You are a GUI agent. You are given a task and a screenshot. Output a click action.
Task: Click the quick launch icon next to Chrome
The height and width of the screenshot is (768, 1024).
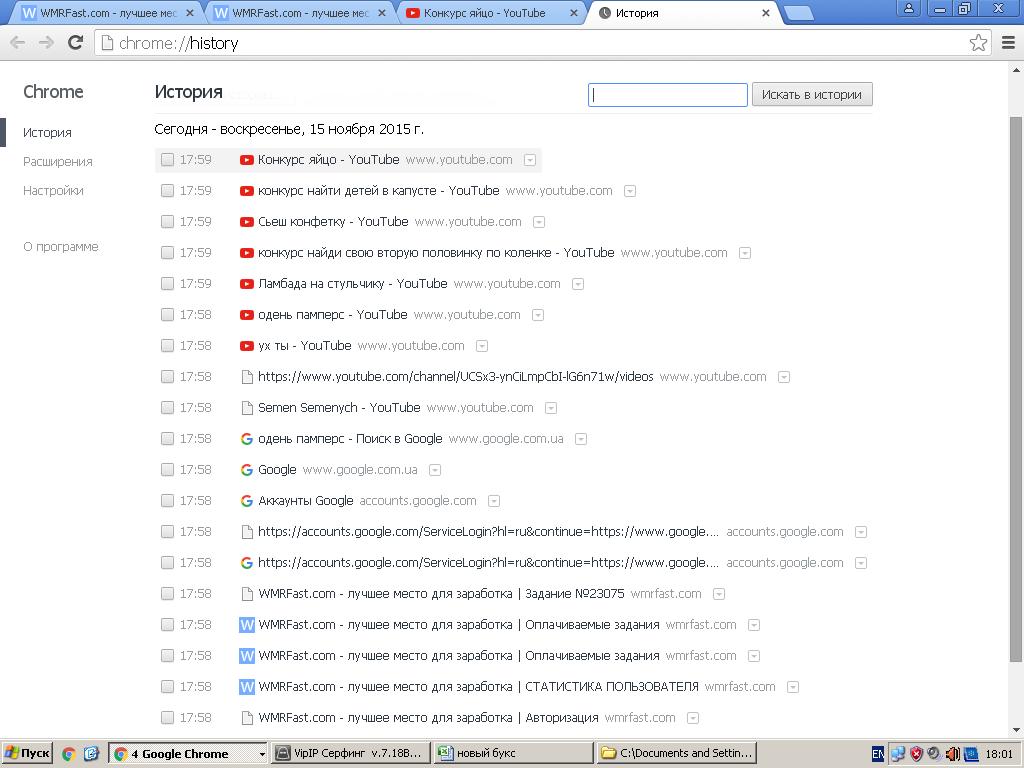click(91, 754)
